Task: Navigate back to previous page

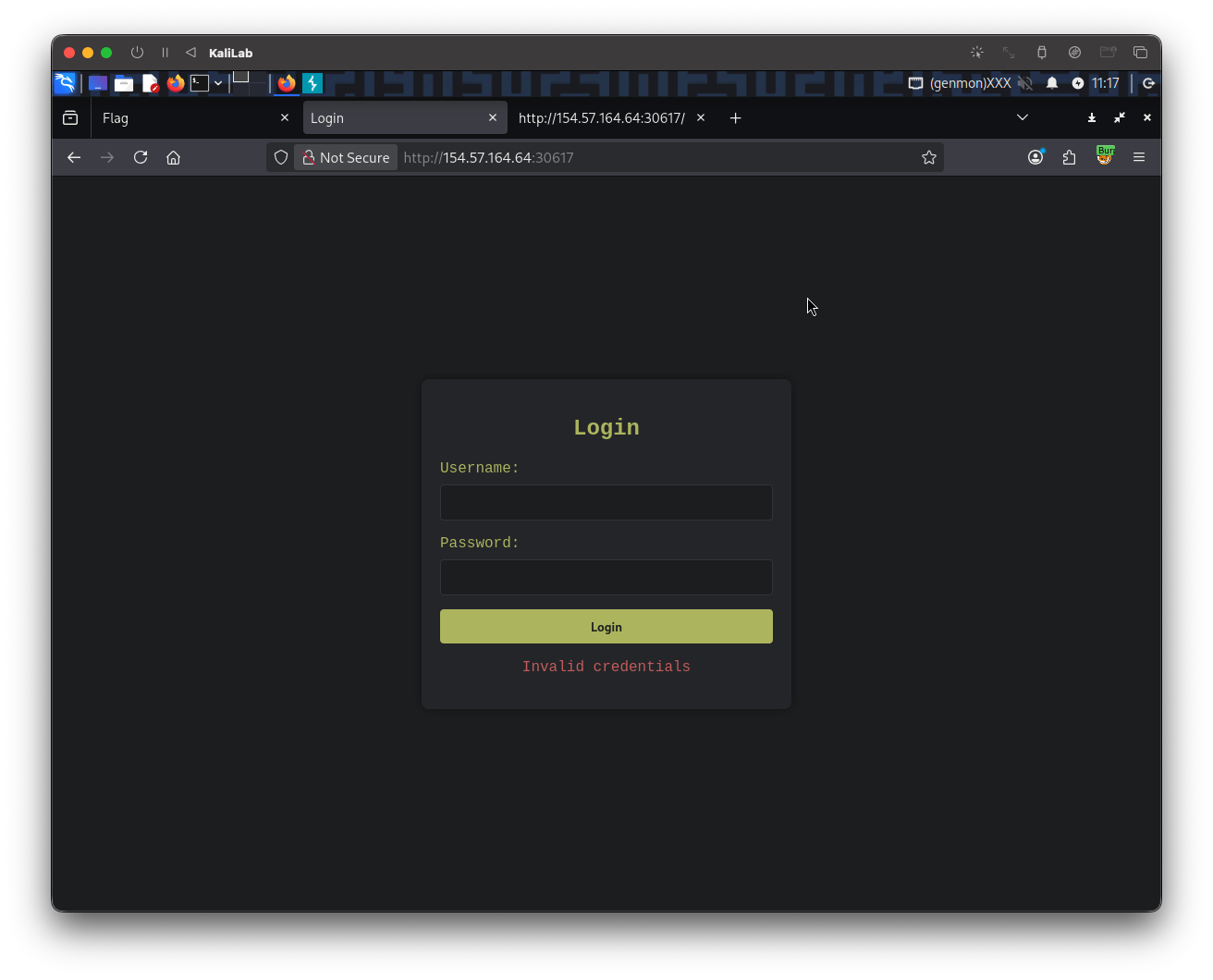Action: pyautogui.click(x=74, y=157)
